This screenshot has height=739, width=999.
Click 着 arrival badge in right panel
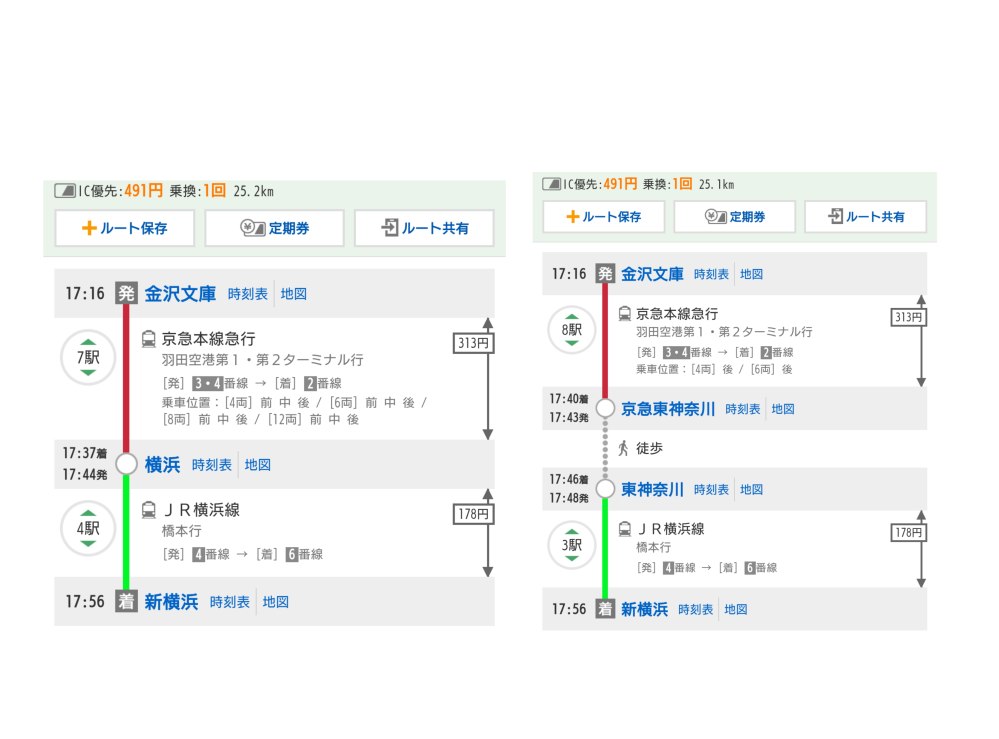pyautogui.click(x=605, y=609)
